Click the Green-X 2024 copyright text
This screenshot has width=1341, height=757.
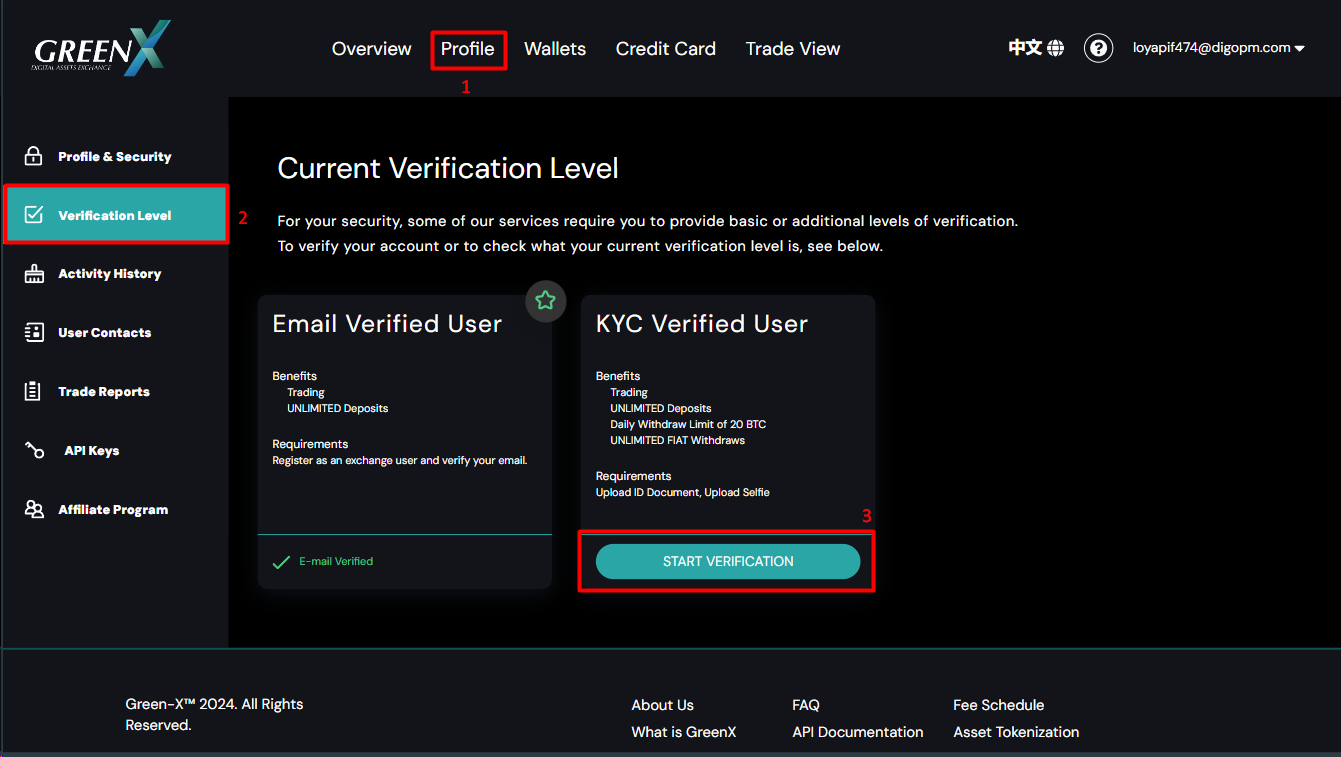(214, 715)
